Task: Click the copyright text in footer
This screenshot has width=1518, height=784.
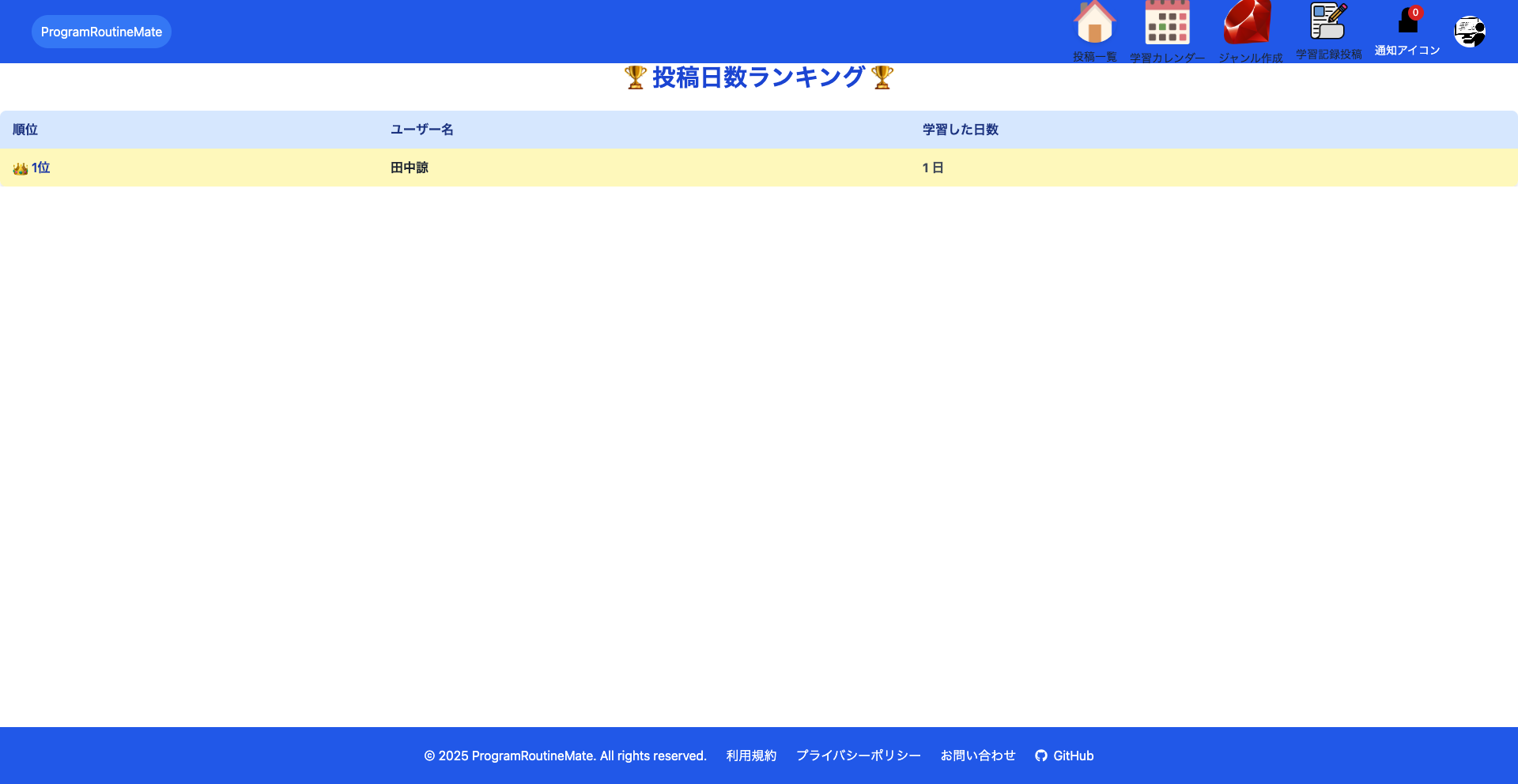Action: (565, 756)
